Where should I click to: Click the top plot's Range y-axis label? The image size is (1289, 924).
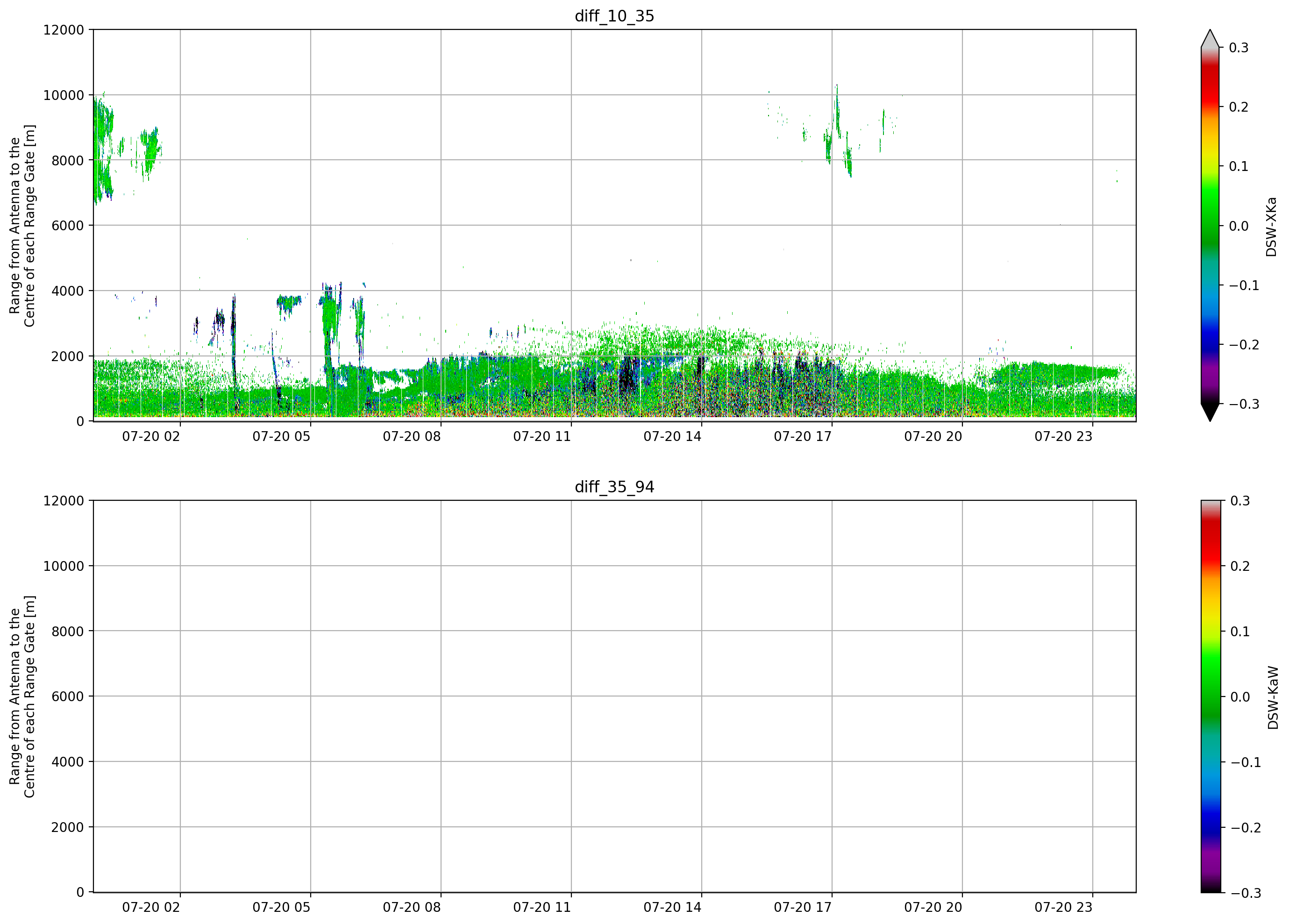coord(22,226)
